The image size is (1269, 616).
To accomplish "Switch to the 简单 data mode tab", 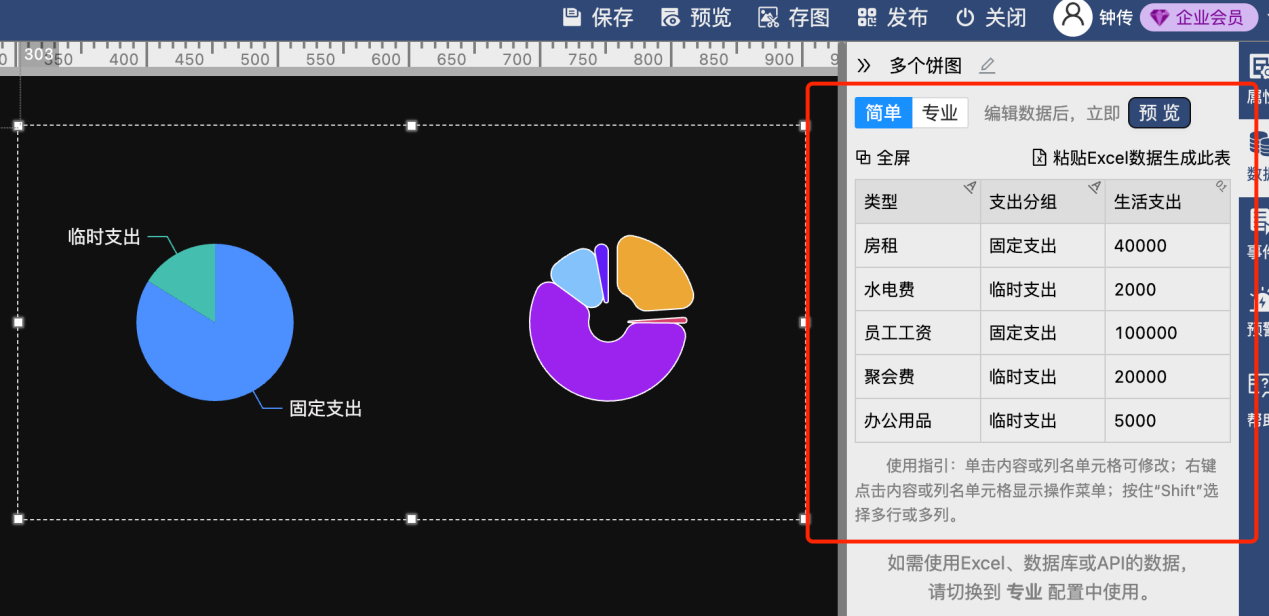I will tap(883, 113).
